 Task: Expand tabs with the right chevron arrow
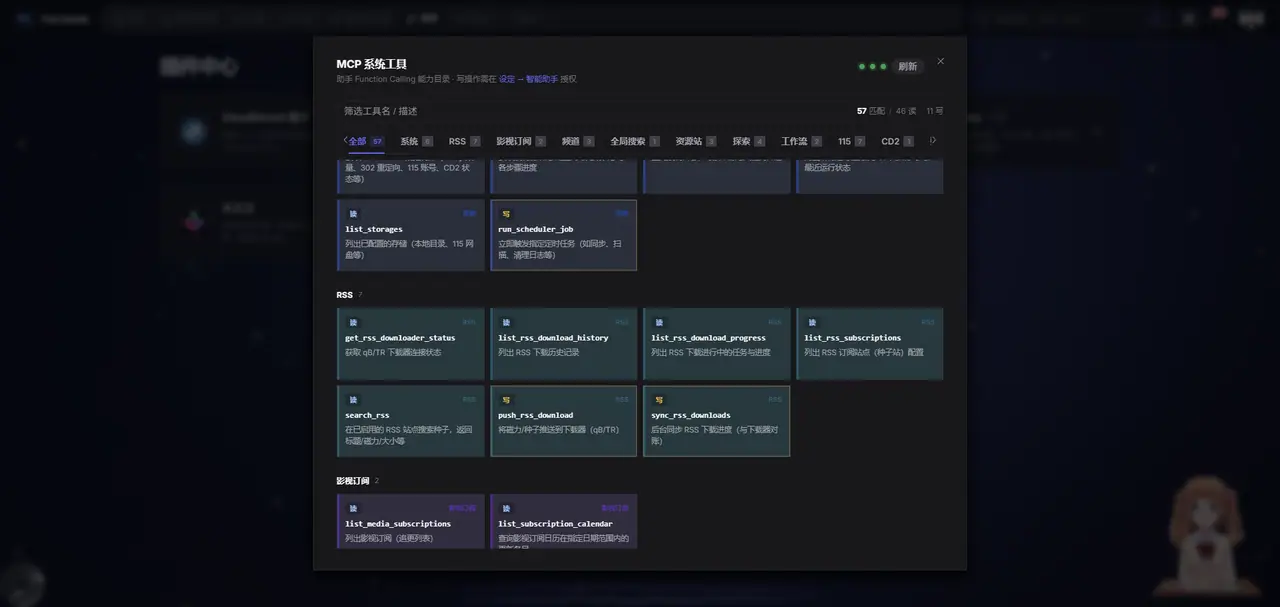click(x=933, y=141)
